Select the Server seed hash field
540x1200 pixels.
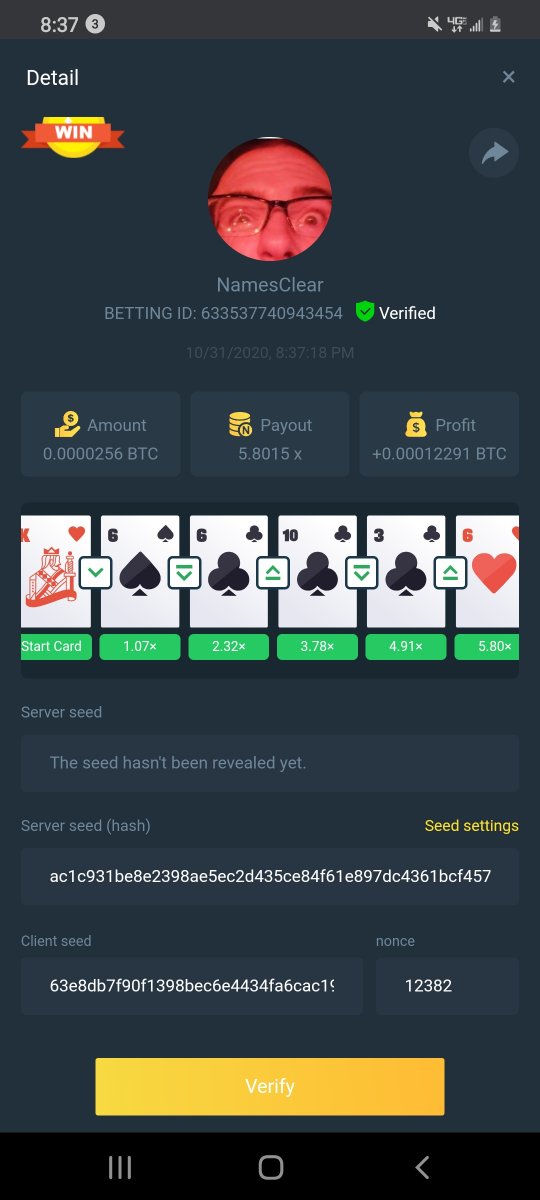[270, 877]
